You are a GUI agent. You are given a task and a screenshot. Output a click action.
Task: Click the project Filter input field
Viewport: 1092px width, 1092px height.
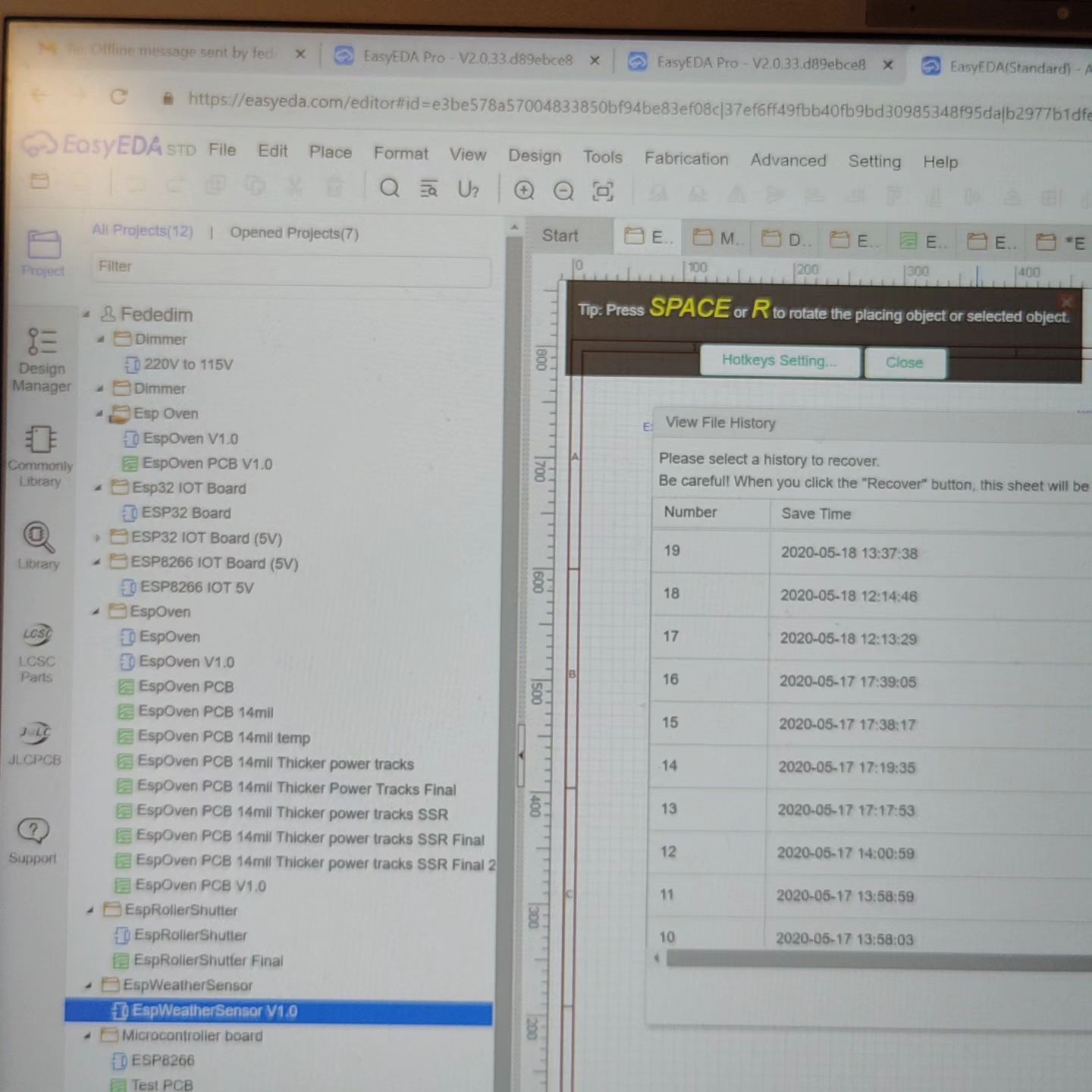pyautogui.click(x=292, y=268)
